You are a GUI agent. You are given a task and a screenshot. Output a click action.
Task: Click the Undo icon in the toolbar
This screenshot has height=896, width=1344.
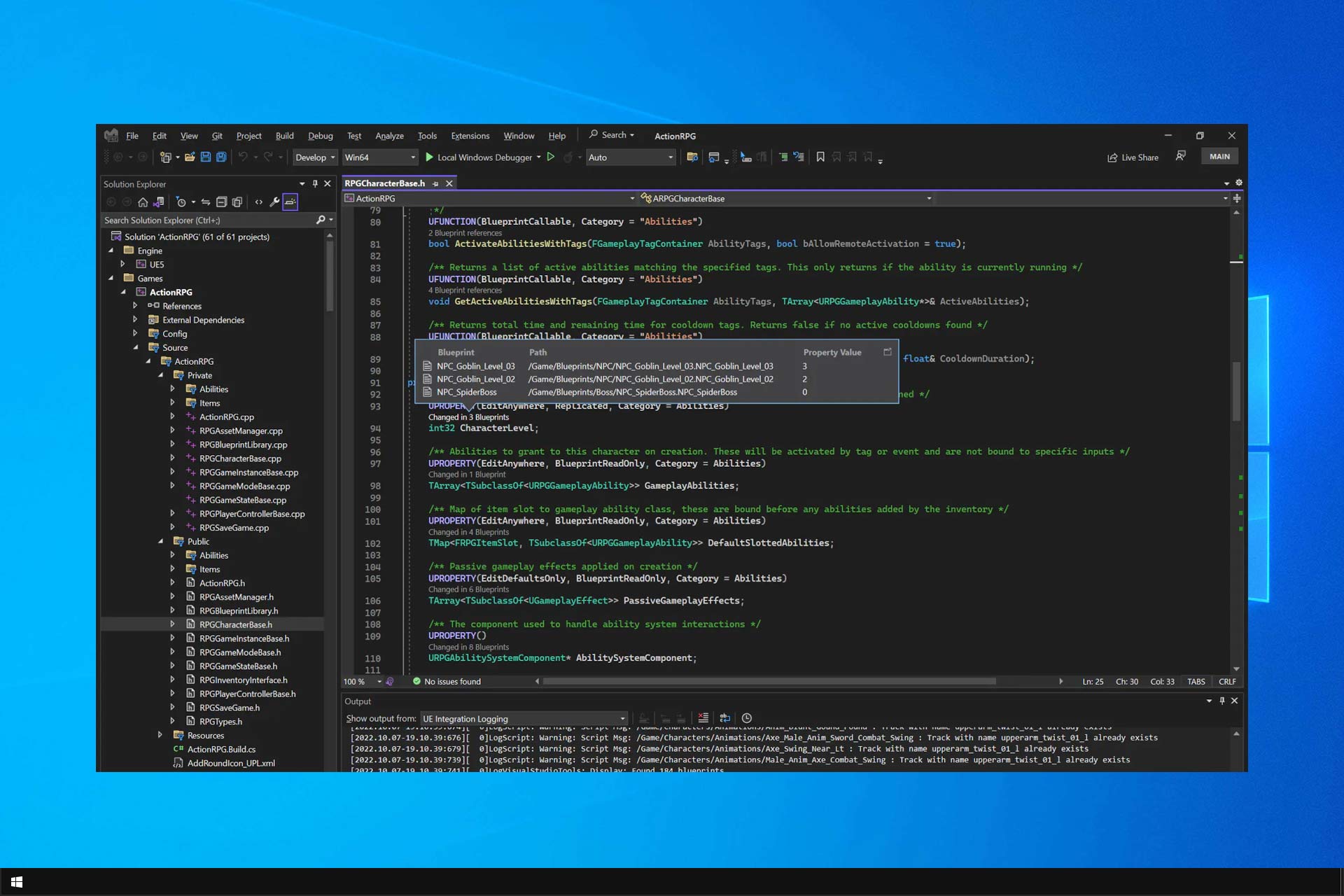(x=244, y=157)
